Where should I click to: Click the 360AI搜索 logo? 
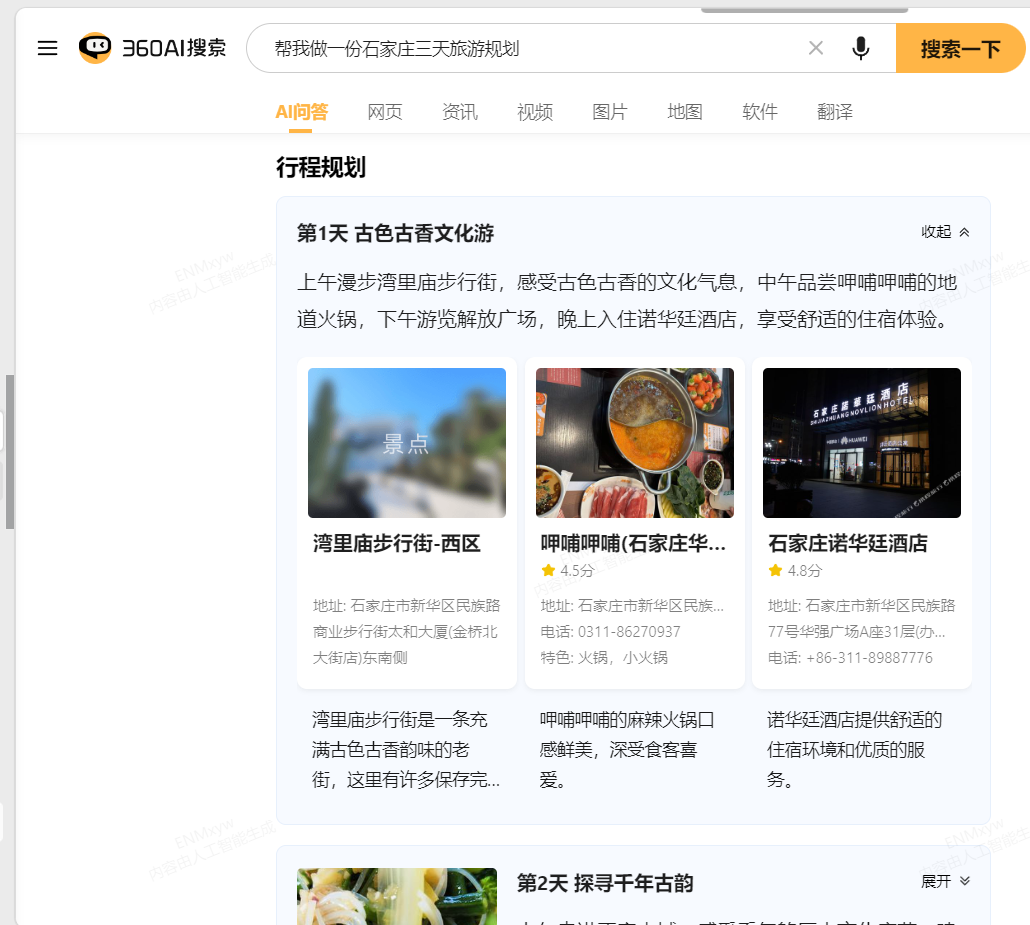point(152,48)
